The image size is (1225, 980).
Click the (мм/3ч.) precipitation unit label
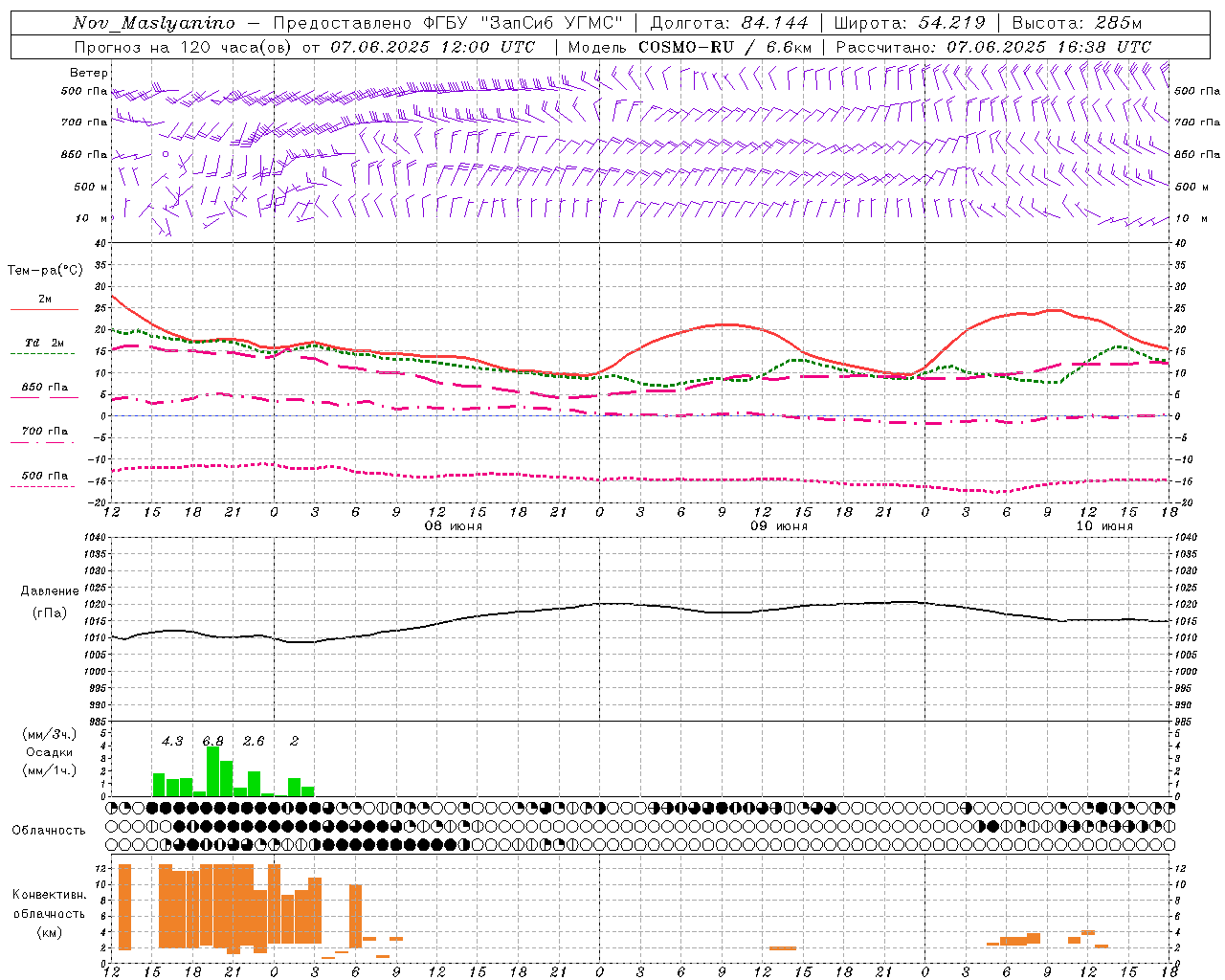coord(49,734)
